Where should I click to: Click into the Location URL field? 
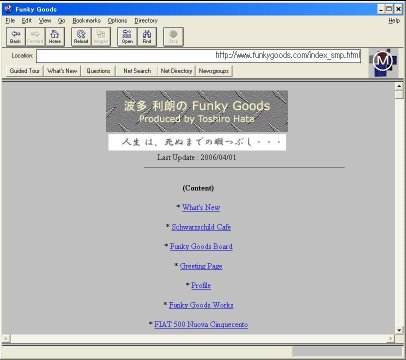pyautogui.click(x=198, y=56)
